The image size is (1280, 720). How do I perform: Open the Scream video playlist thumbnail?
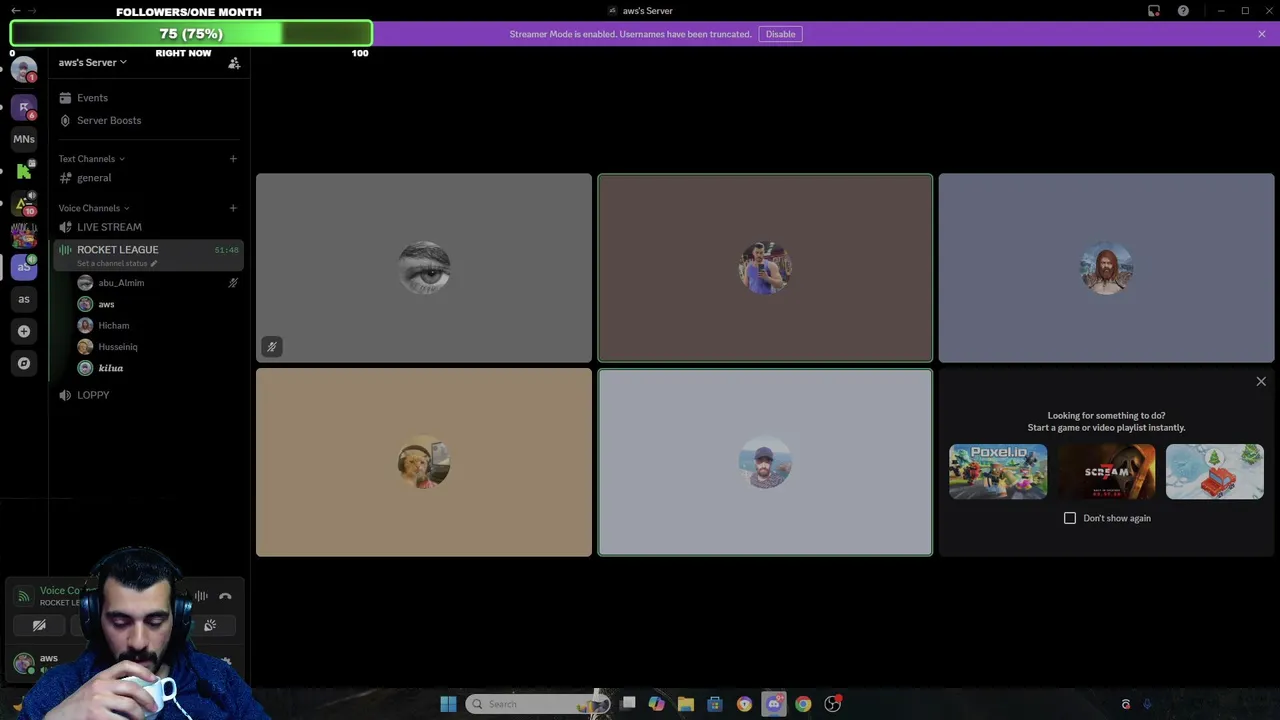[x=1106, y=471]
